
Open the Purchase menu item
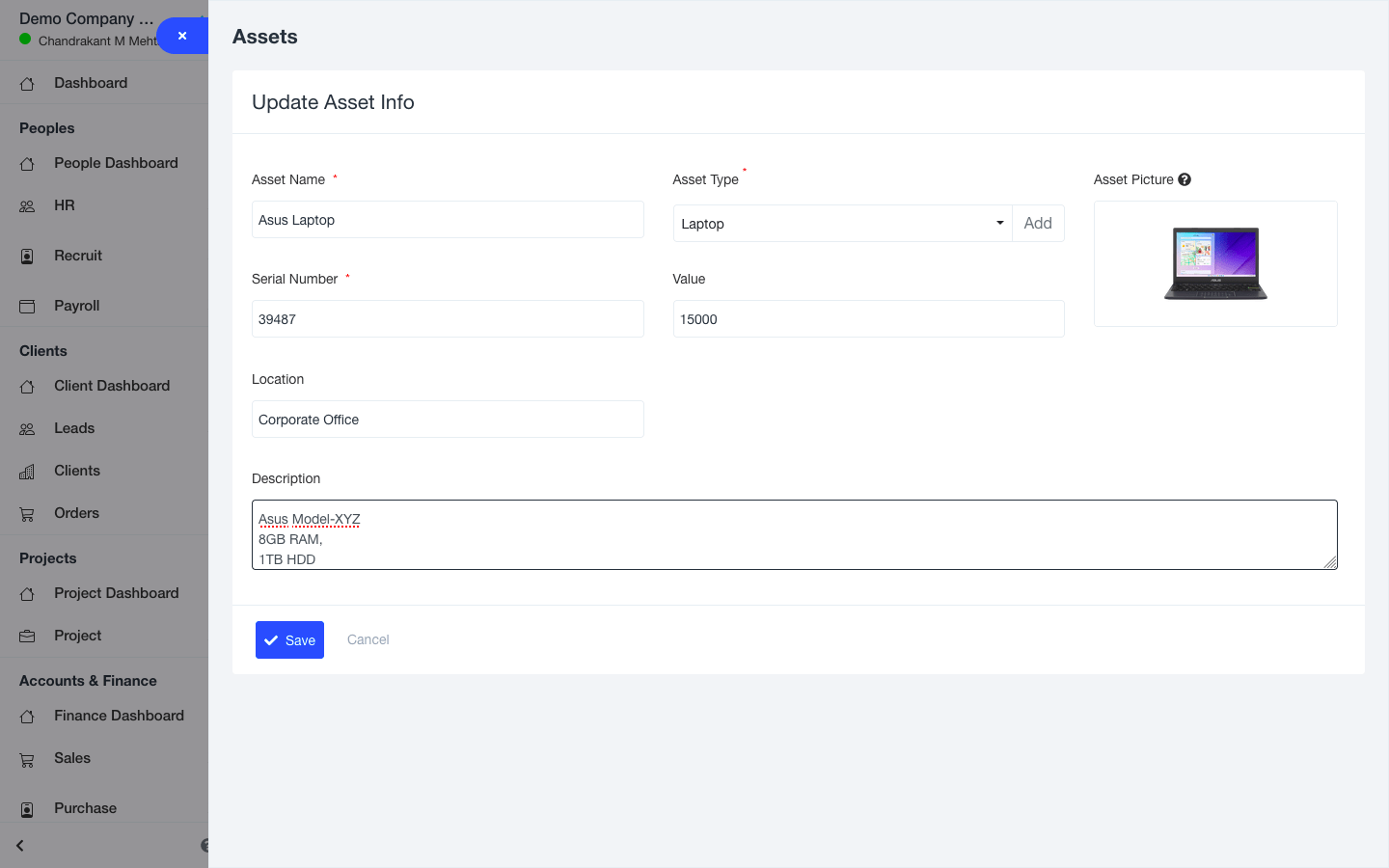point(85,808)
